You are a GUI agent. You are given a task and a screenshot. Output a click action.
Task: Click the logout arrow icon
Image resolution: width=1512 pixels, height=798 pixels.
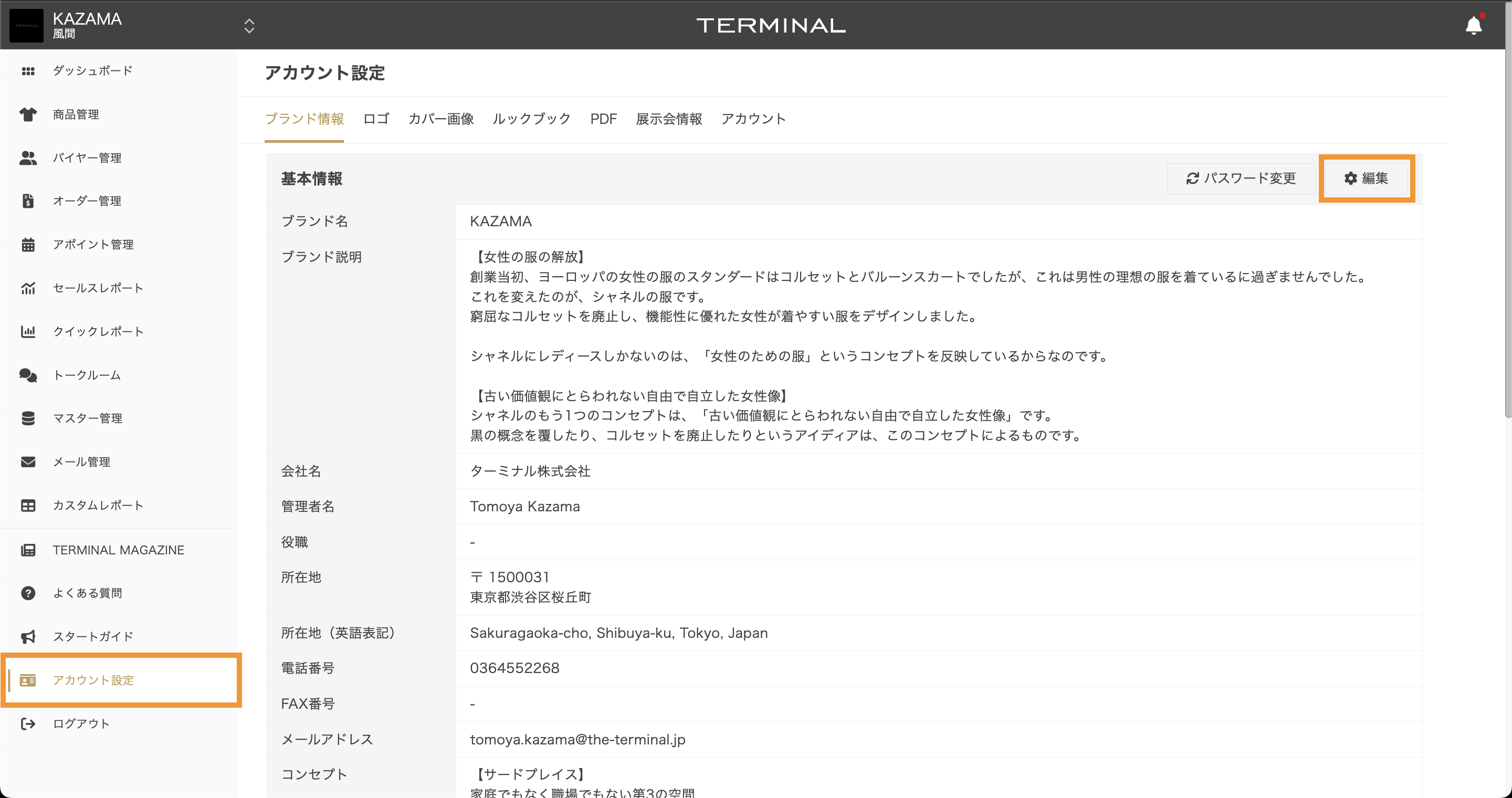tap(28, 723)
